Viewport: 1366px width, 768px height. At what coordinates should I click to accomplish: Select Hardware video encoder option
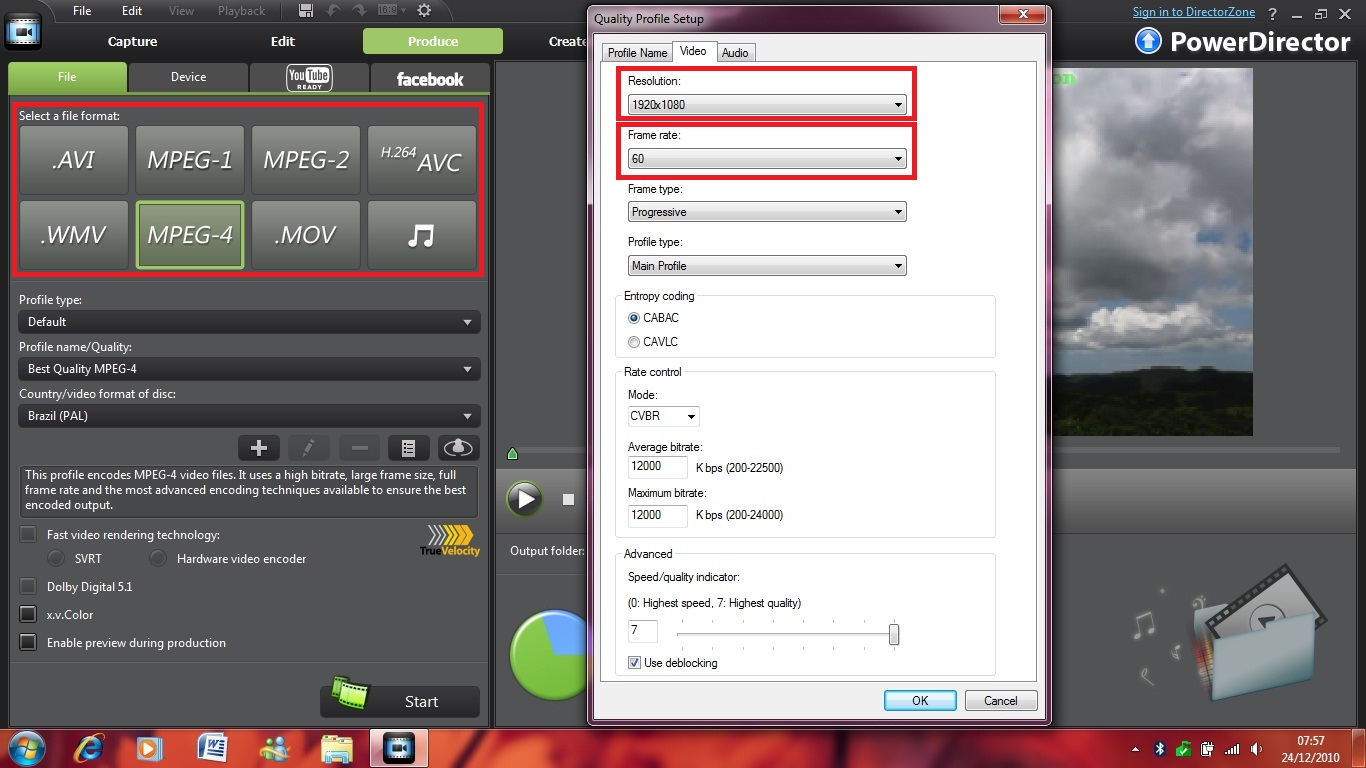pyautogui.click(x=158, y=558)
